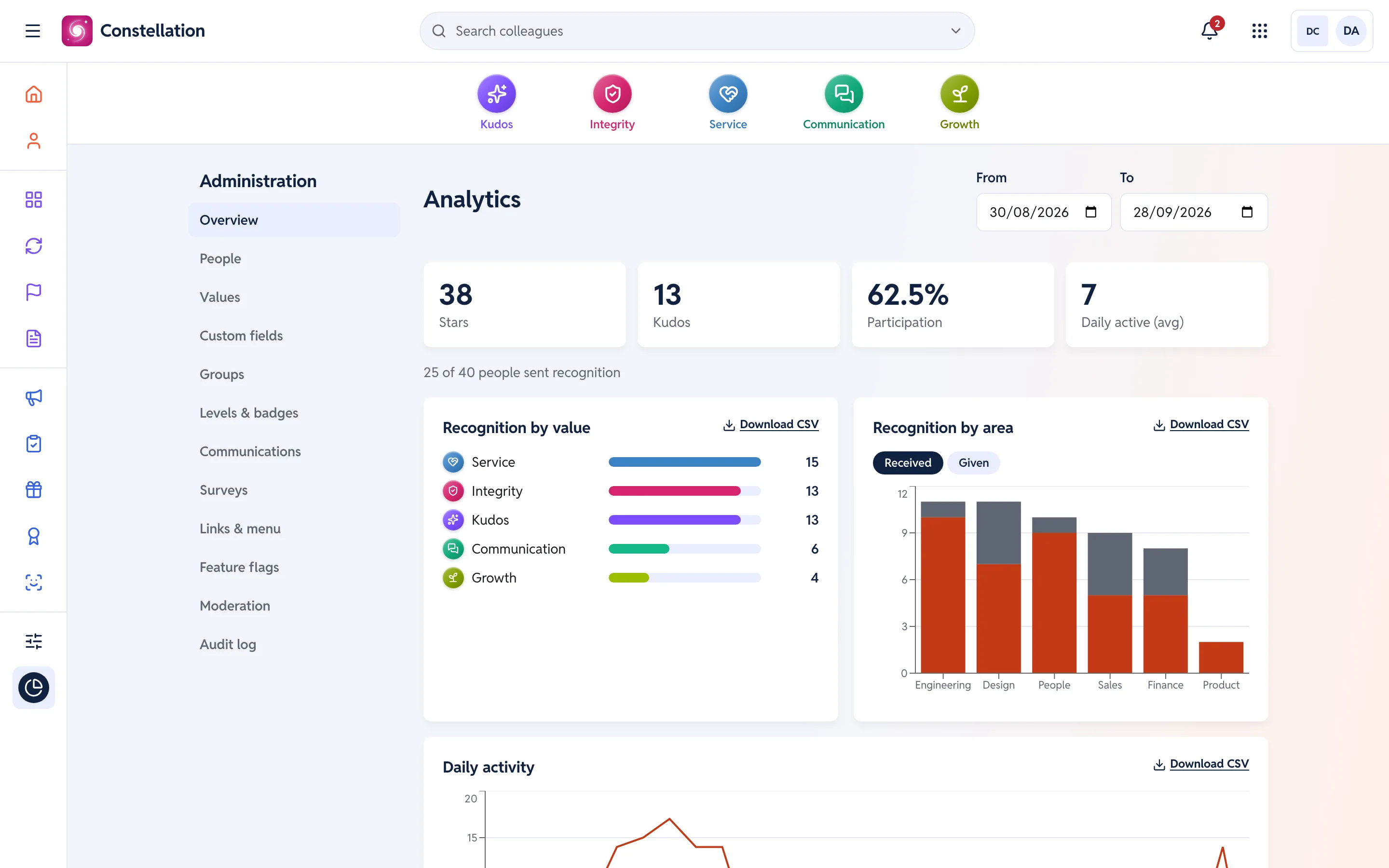
Task: Open the From date calendar picker
Action: 1090,212
